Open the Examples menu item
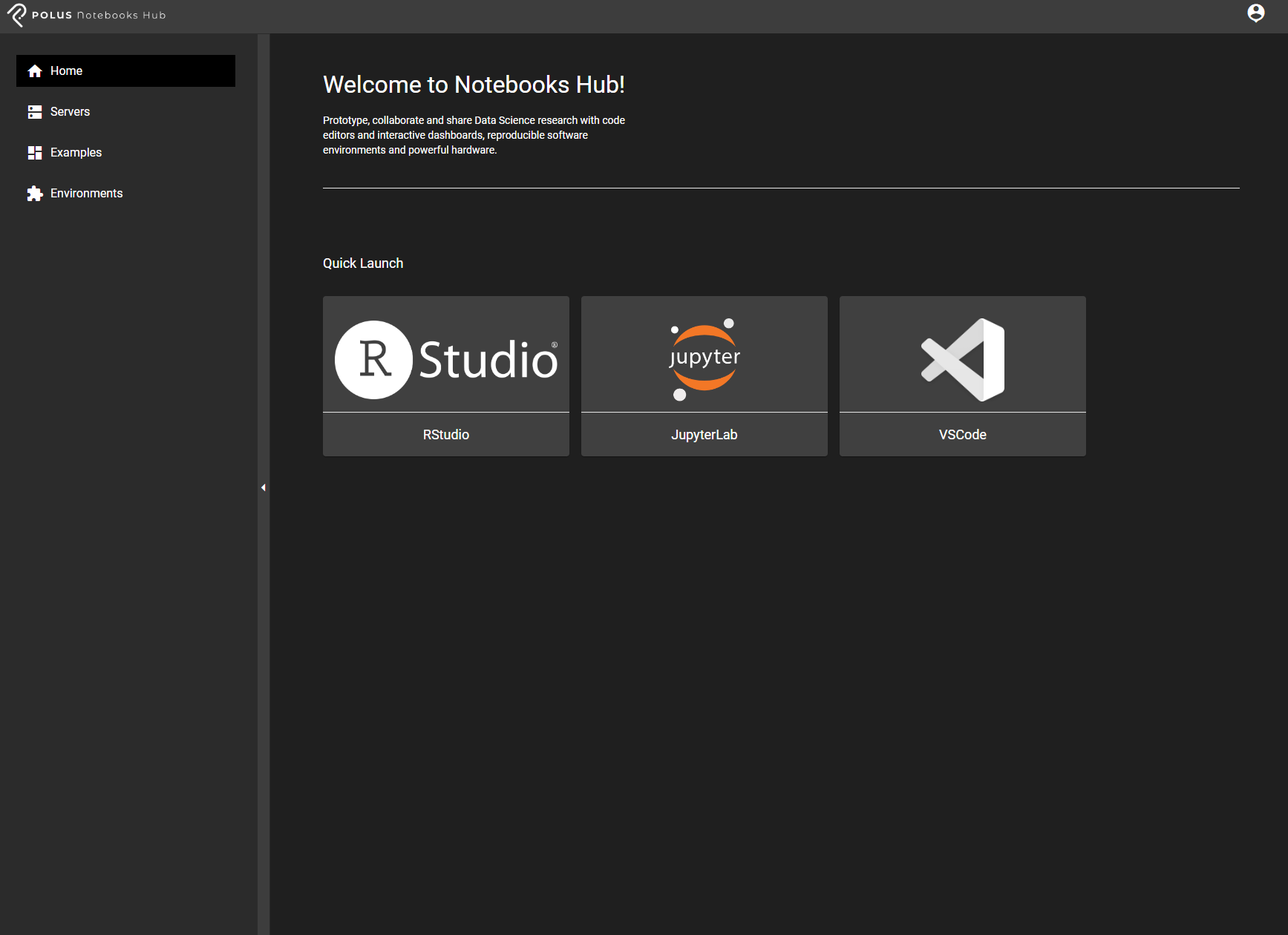This screenshot has height=935, width=1288. (x=125, y=153)
